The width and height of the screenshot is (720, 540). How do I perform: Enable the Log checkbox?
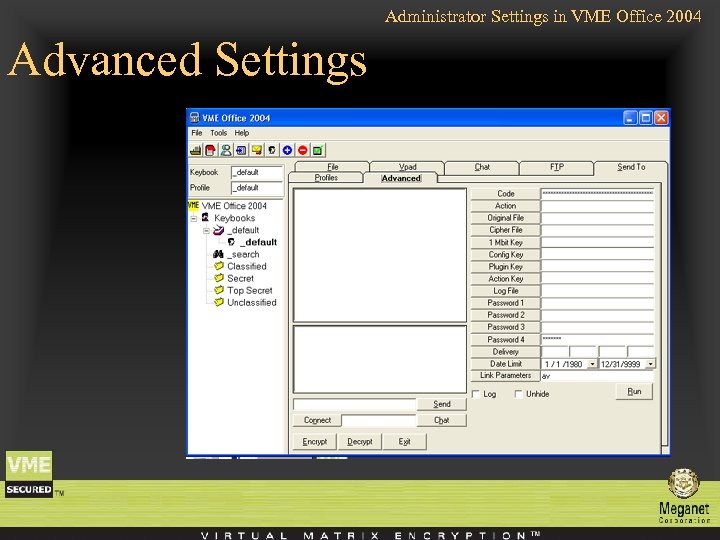[x=476, y=394]
